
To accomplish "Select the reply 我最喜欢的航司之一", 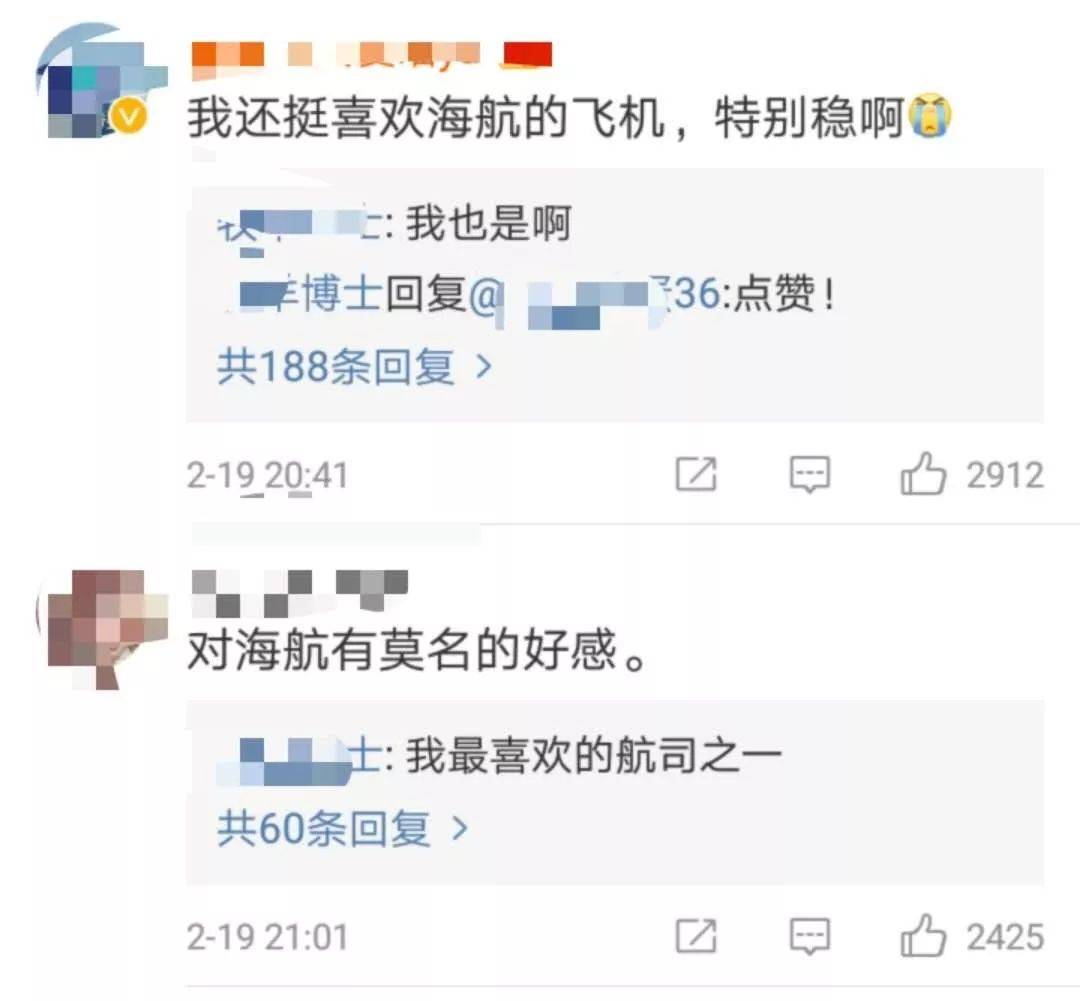I will (594, 755).
